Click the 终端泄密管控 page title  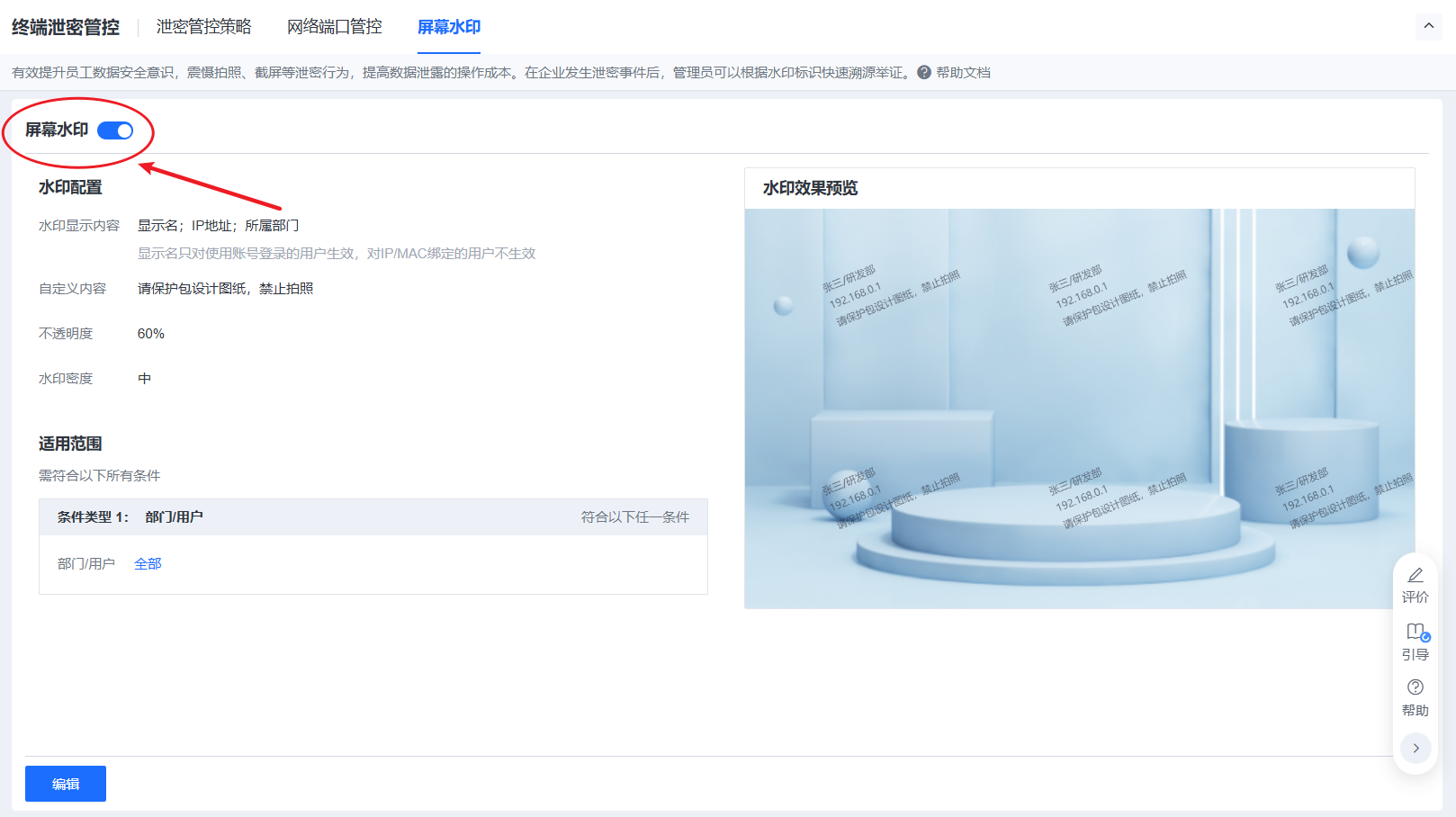(66, 27)
